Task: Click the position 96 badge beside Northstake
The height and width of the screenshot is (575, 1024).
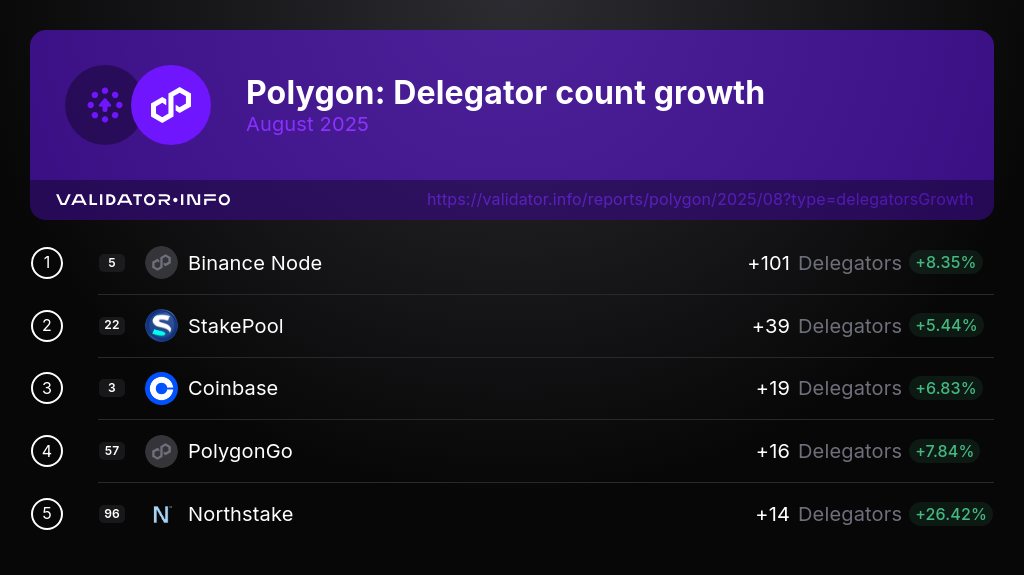Action: (x=112, y=514)
